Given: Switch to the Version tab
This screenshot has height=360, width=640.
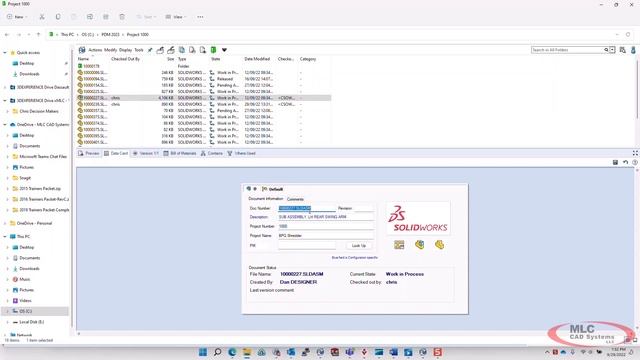Looking at the screenshot, I should pos(146,153).
